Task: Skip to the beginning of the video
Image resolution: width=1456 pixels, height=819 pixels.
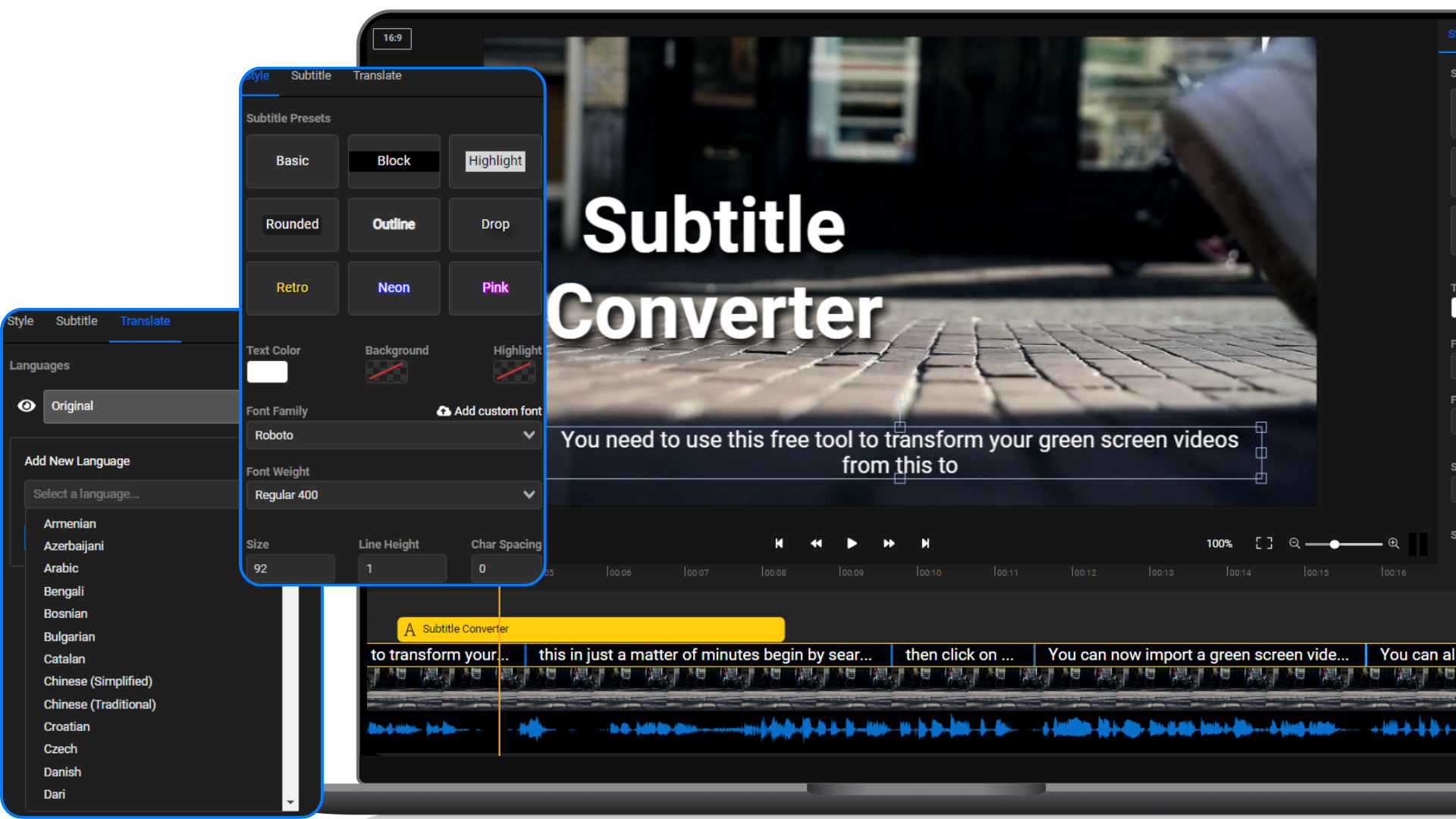Action: tap(779, 543)
